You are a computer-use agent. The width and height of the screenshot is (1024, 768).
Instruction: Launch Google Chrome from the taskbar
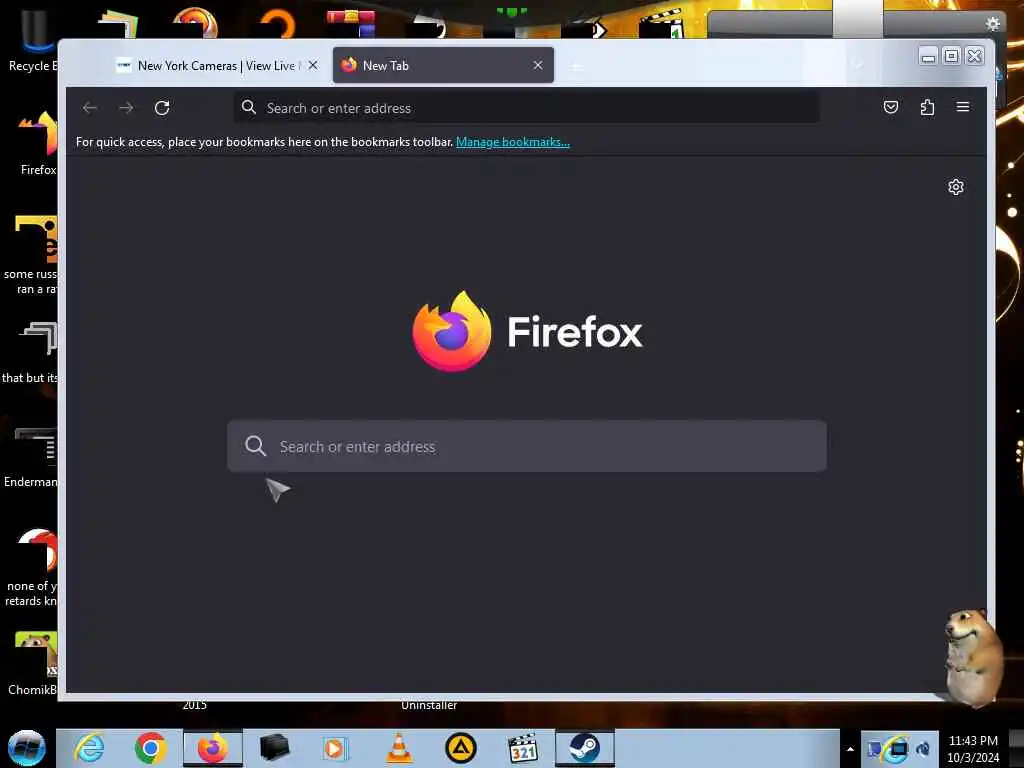click(150, 748)
